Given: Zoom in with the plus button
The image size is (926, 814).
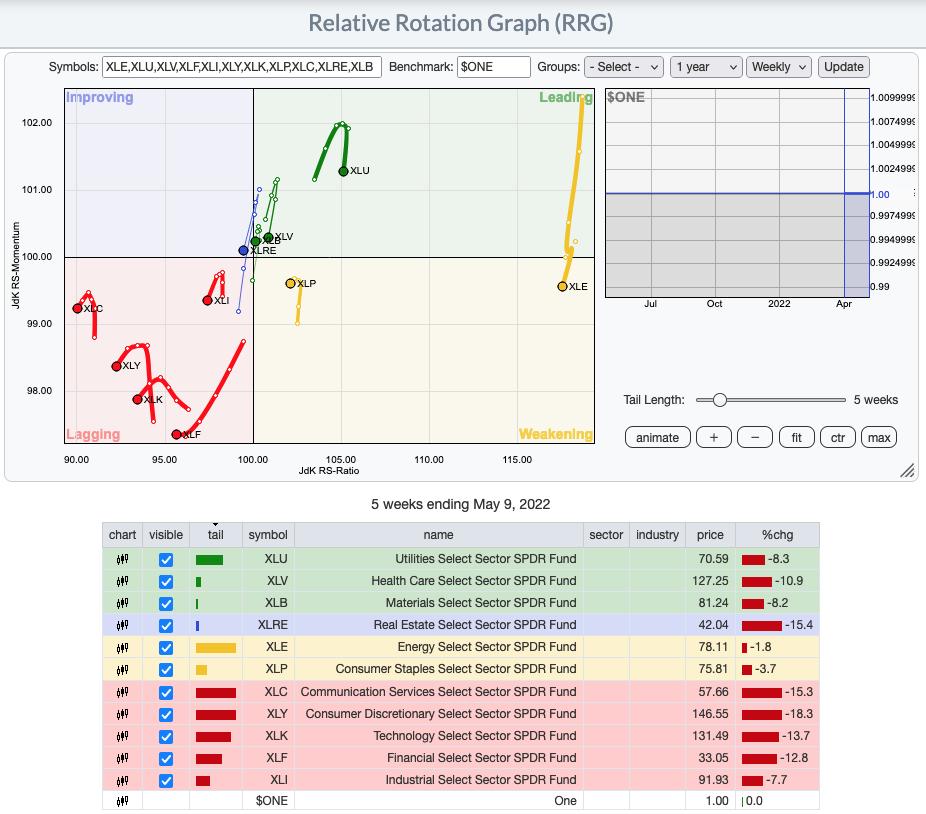Looking at the screenshot, I should (x=713, y=438).
